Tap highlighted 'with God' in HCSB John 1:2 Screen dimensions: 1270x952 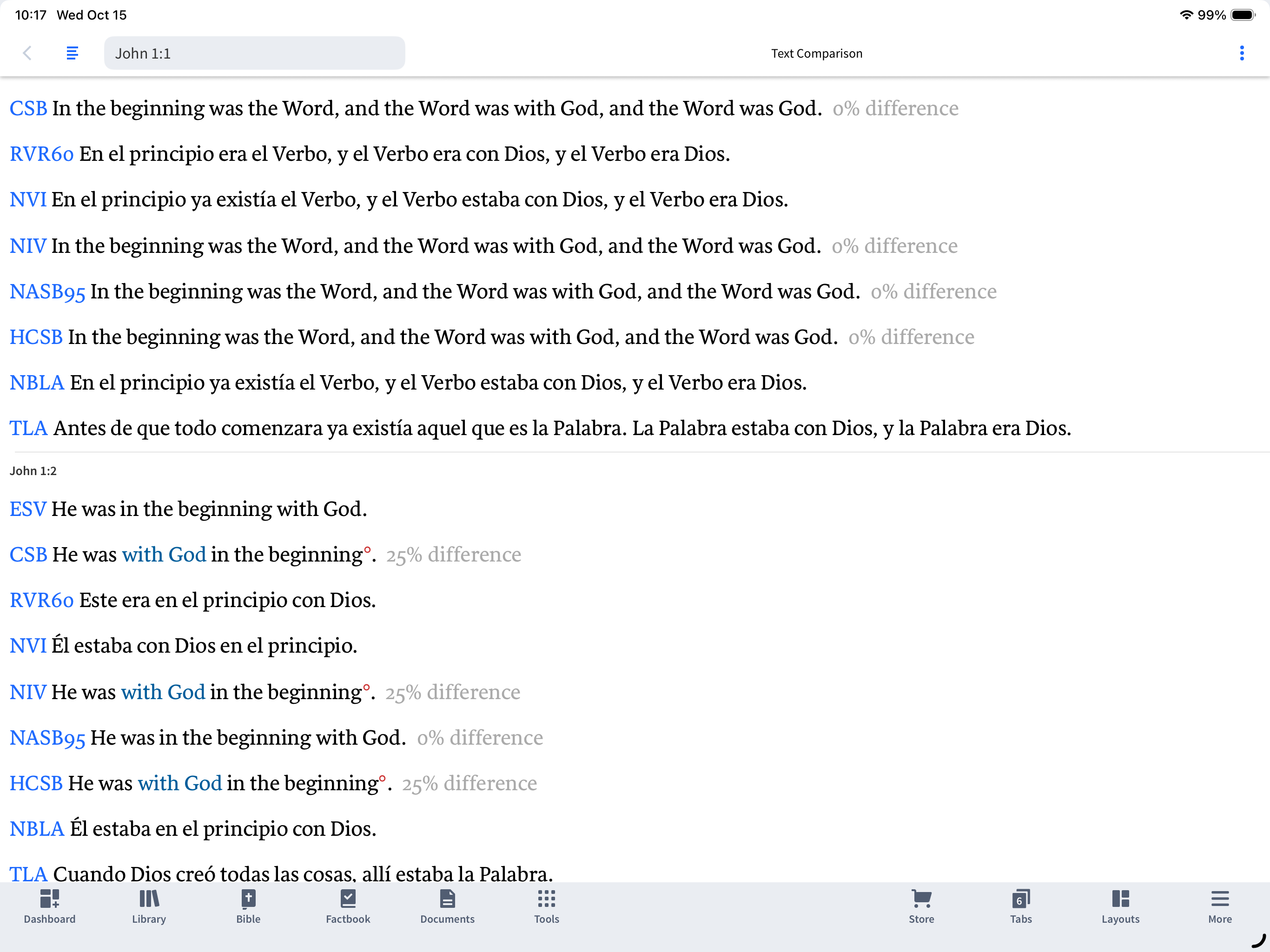point(180,783)
